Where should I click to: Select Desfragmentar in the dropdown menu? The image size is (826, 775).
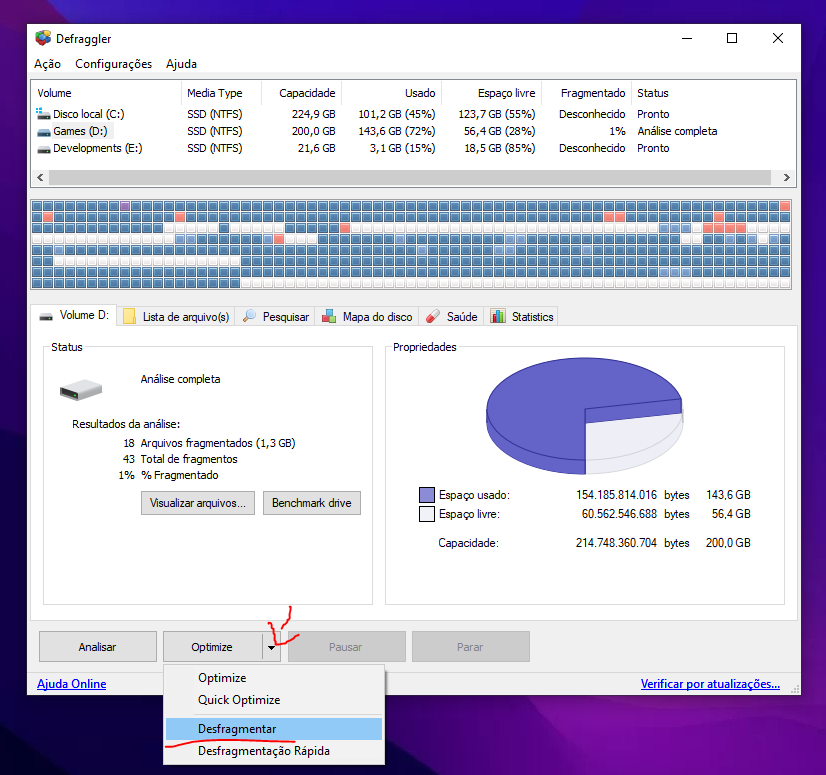[274, 729]
